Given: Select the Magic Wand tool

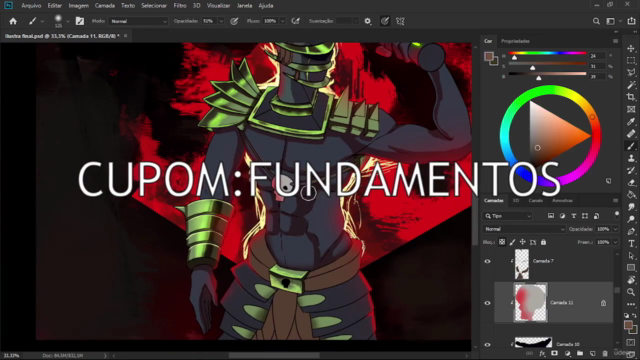Looking at the screenshot, I should 631,85.
